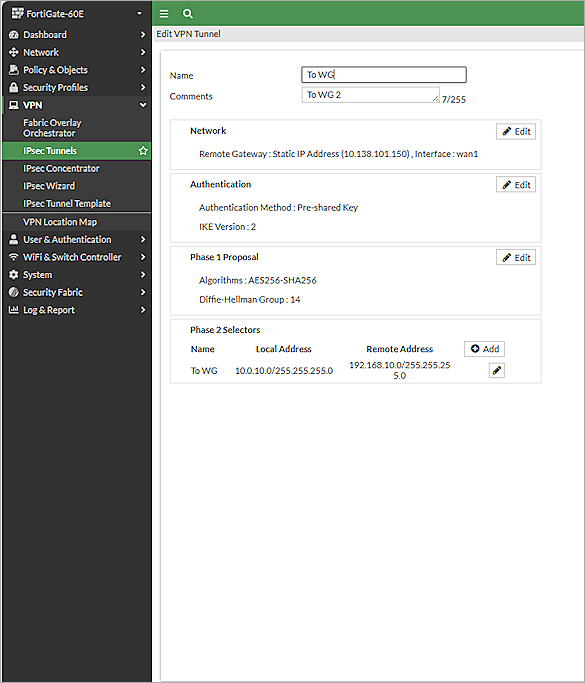Click the Remote Gateway static IP text
Screen dimensions: 585x683
coord(338,154)
